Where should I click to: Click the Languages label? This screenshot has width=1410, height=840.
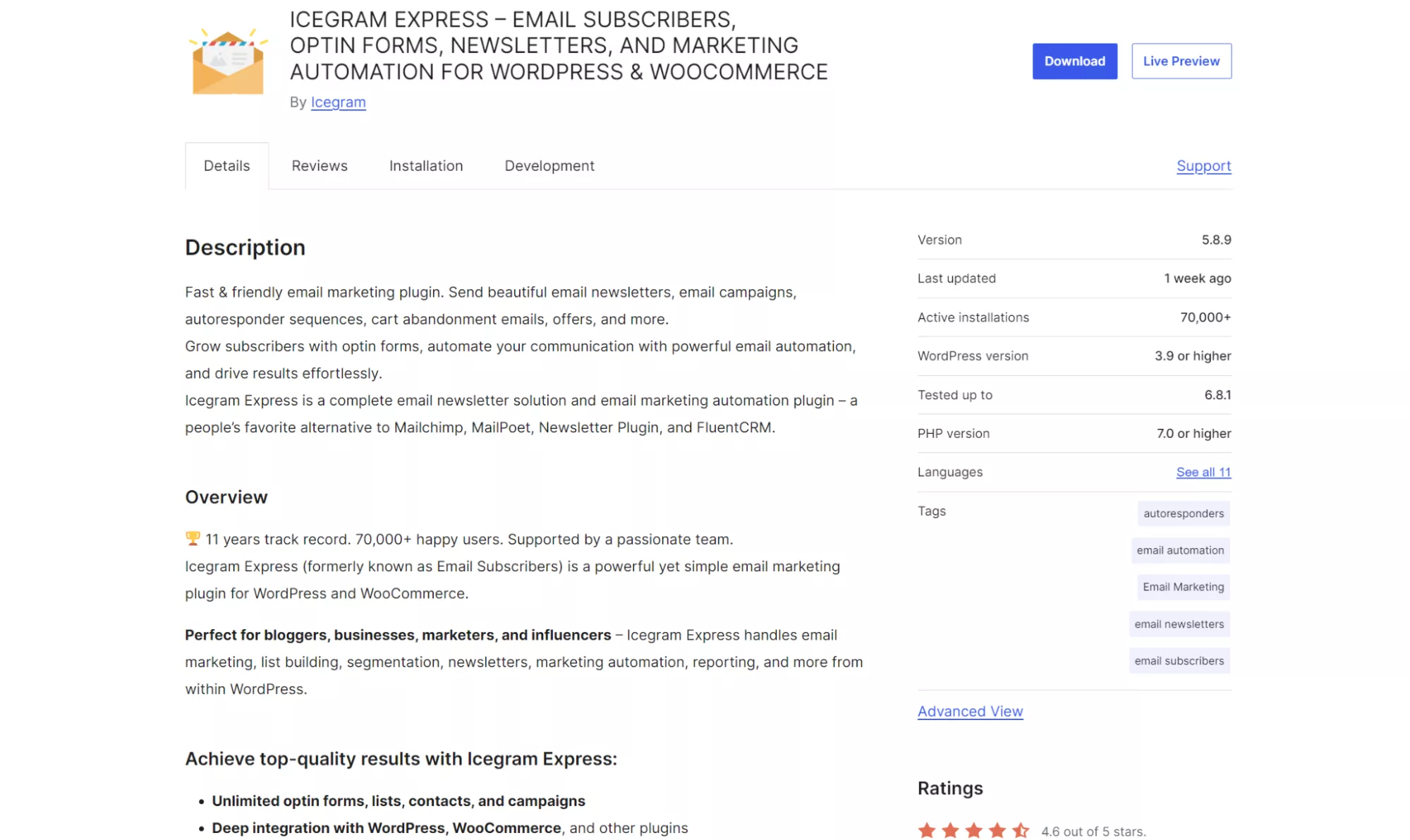coord(949,473)
